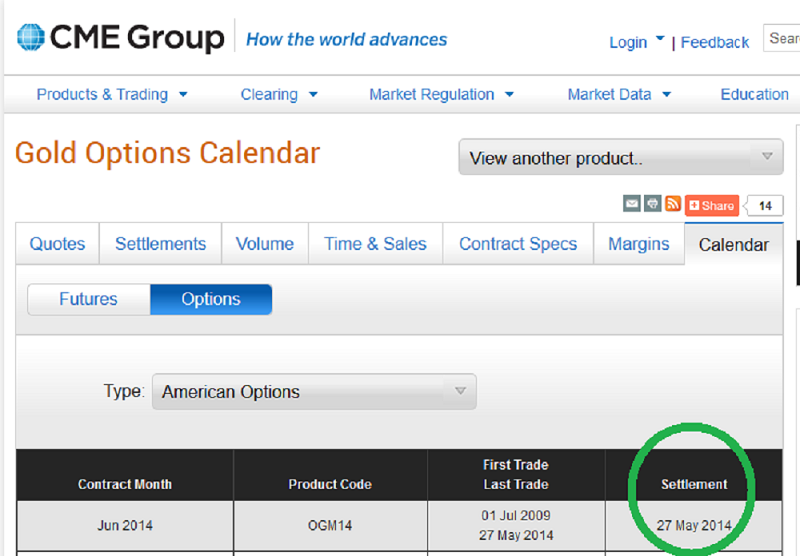Open the orange RSS feed icon
Screen dimensions: 800x556
[x=673, y=204]
